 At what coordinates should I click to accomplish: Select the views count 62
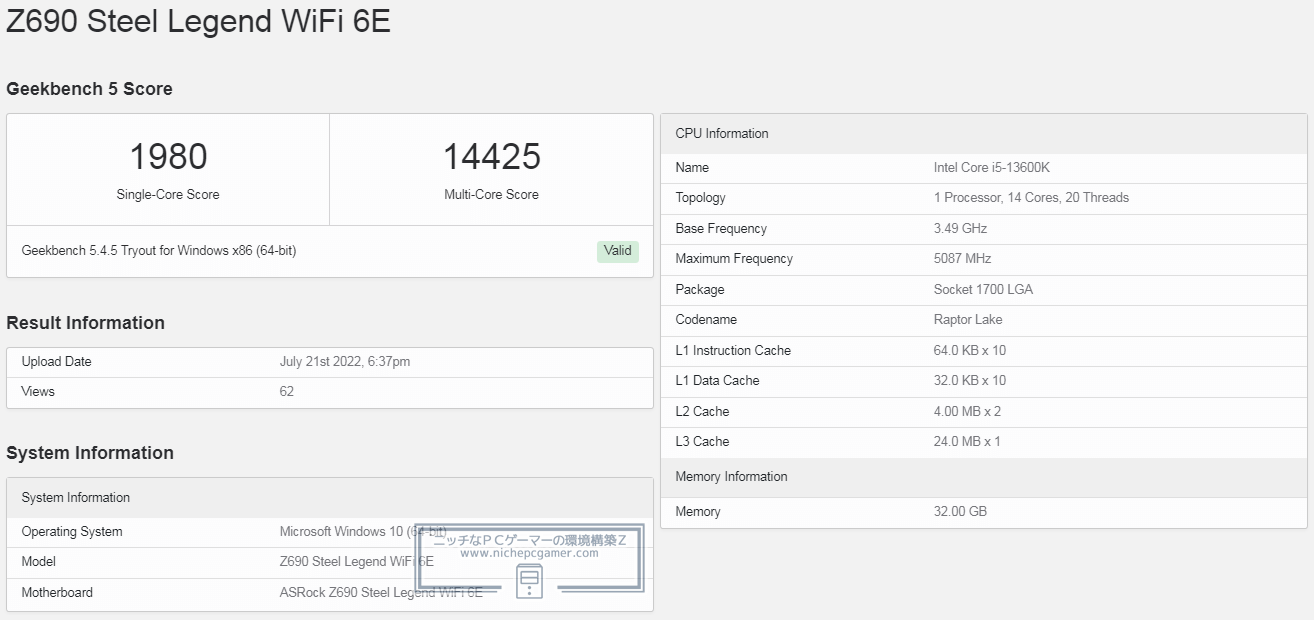287,392
